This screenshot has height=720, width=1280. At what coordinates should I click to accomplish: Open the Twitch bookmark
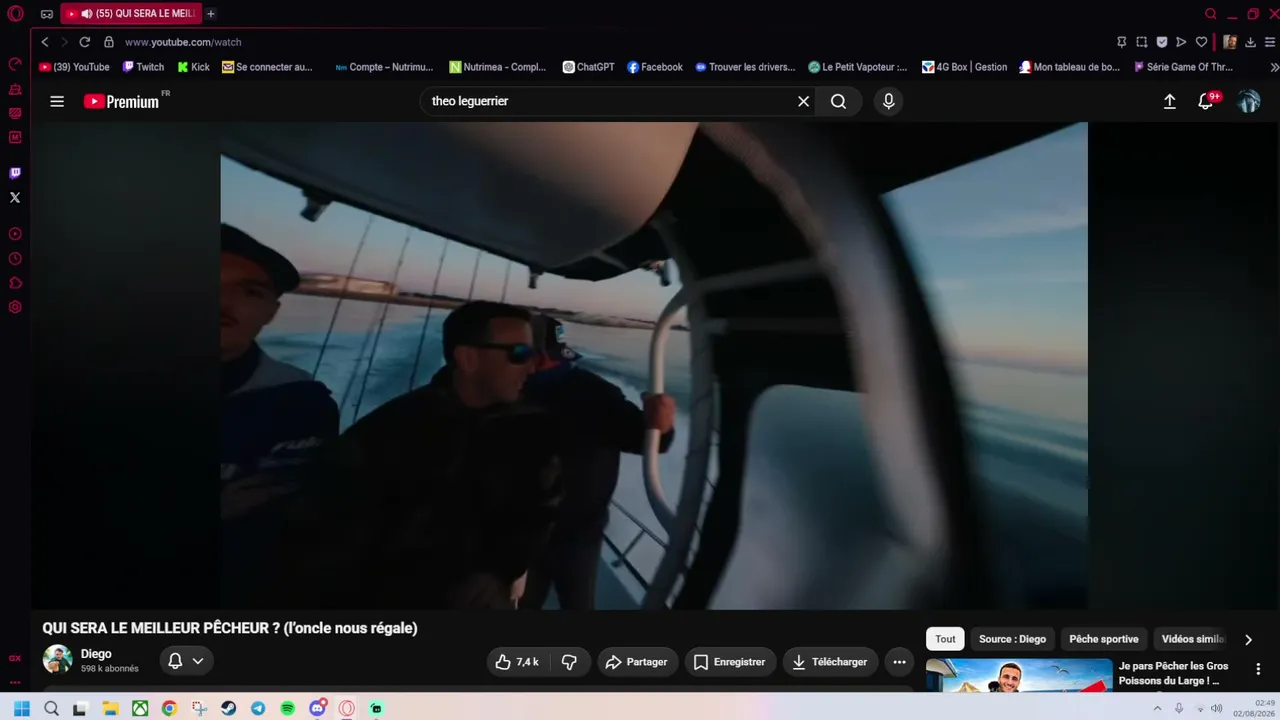pos(143,67)
